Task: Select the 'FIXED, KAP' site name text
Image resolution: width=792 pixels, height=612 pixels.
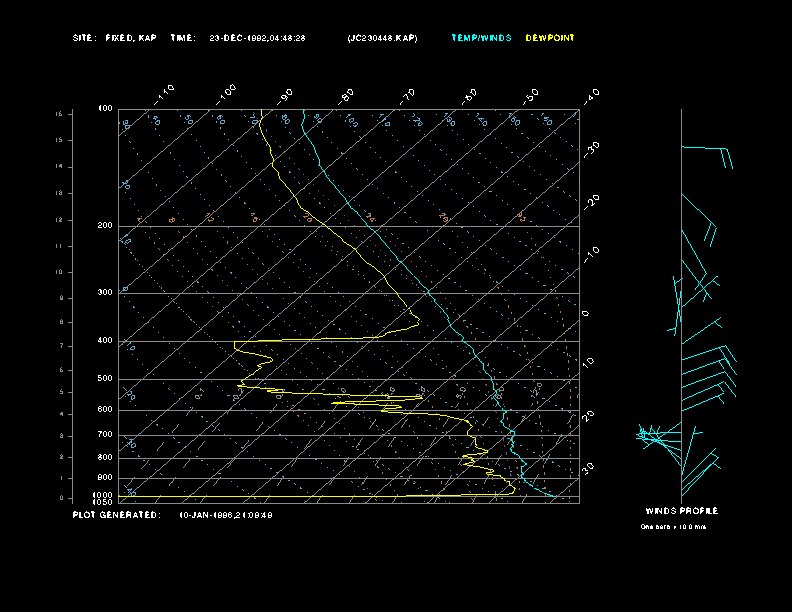Action: tap(131, 38)
